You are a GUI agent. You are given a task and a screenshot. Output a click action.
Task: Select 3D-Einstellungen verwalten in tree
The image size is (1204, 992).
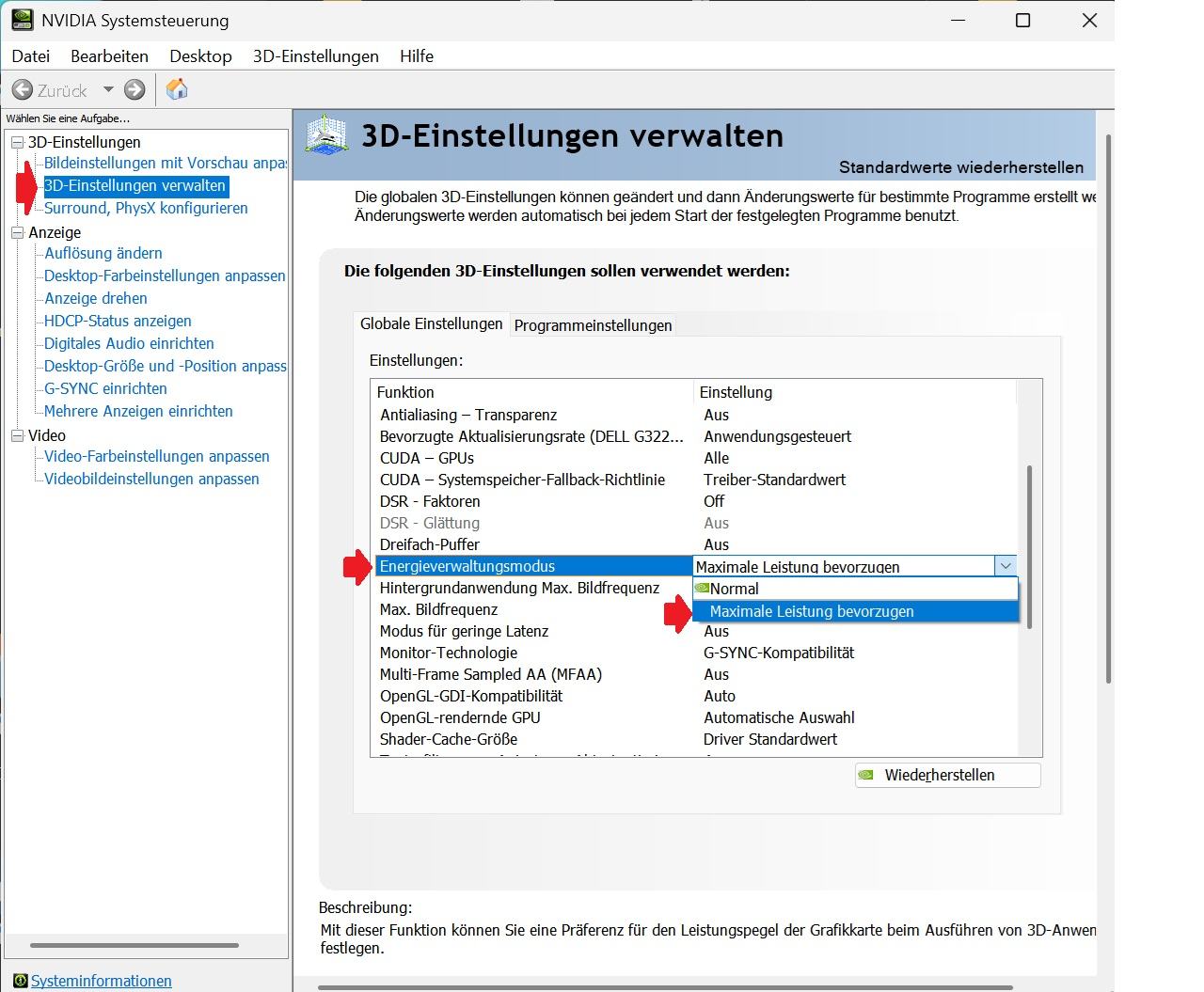coord(135,185)
